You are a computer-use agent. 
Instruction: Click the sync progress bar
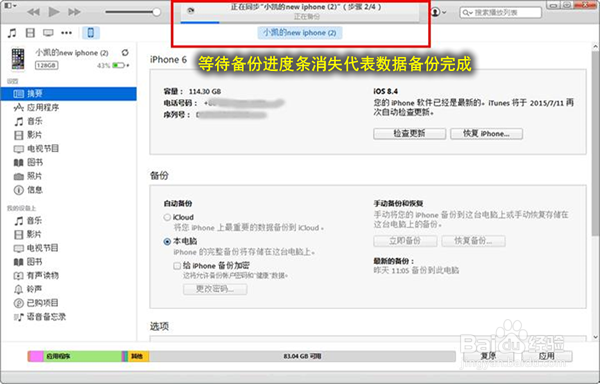tap(300, 23)
